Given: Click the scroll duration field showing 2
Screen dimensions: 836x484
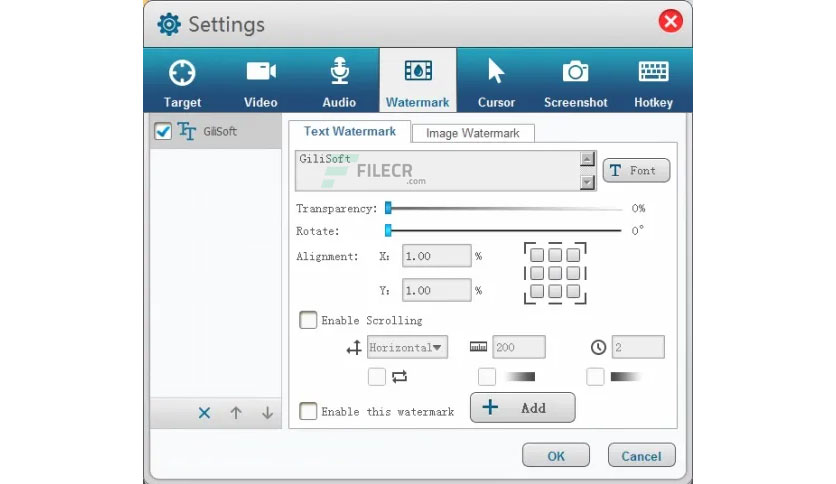Looking at the screenshot, I should pyautogui.click(x=638, y=348).
